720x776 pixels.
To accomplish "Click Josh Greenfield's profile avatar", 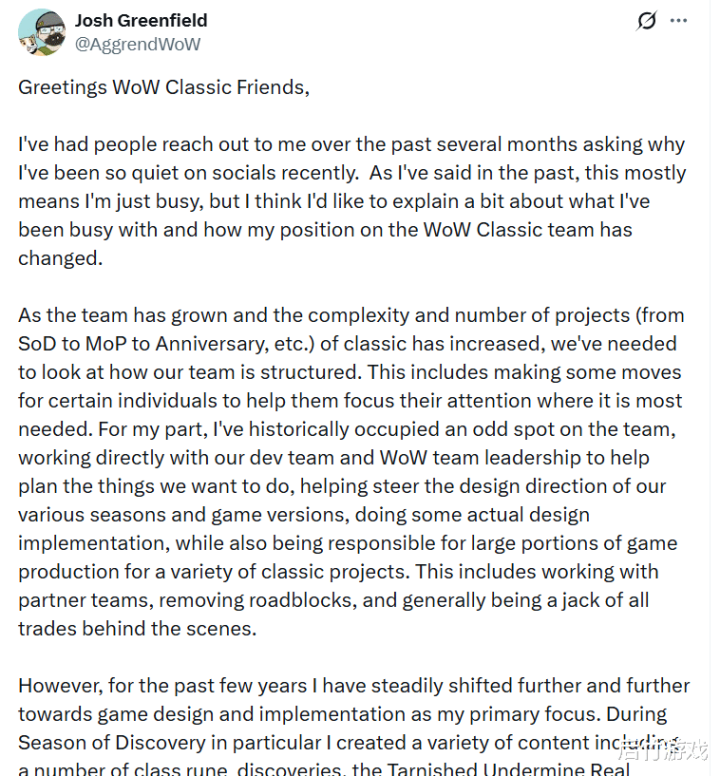I will (x=42, y=32).
